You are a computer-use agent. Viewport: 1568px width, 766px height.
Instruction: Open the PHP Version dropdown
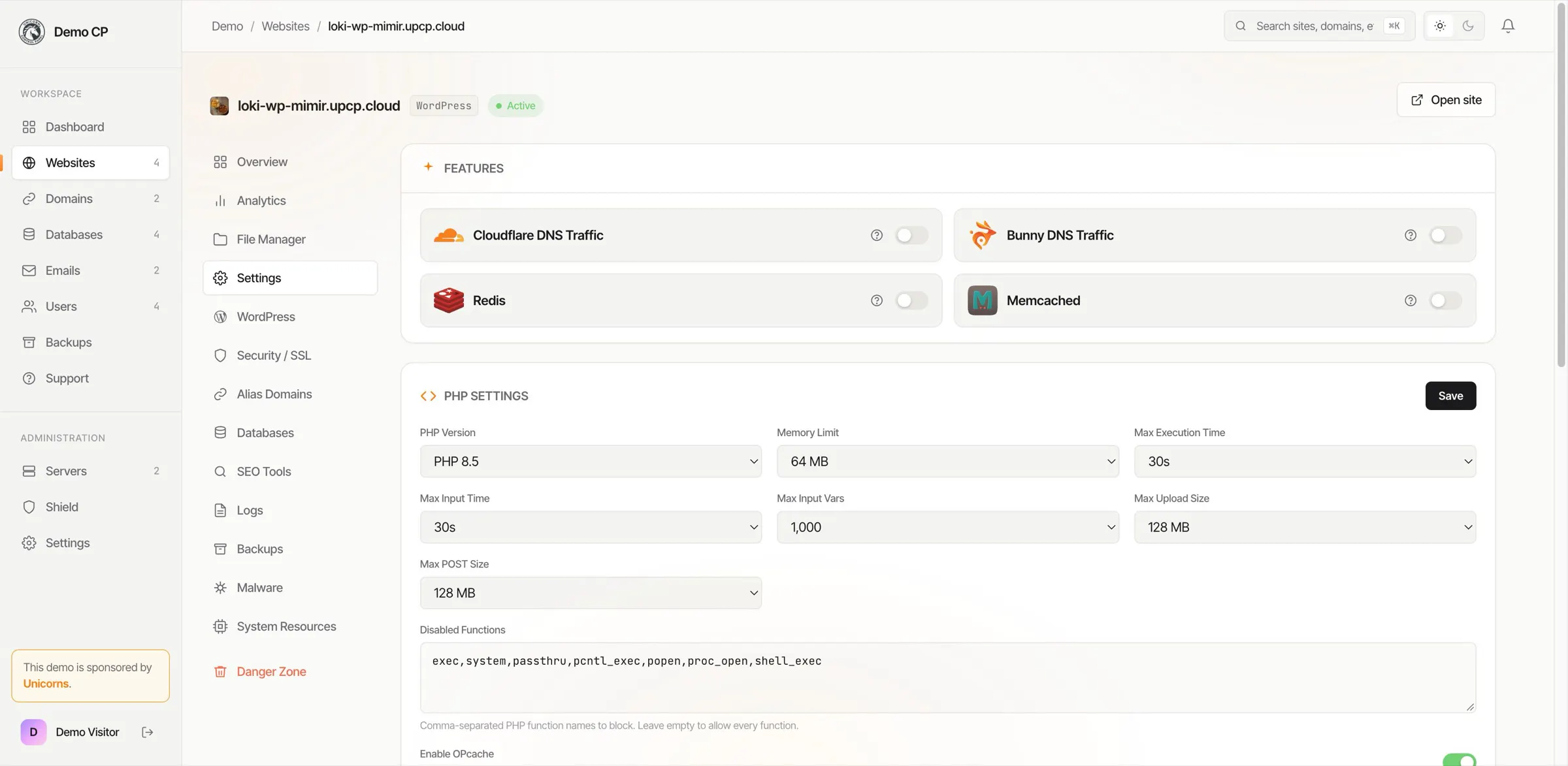pyautogui.click(x=591, y=461)
